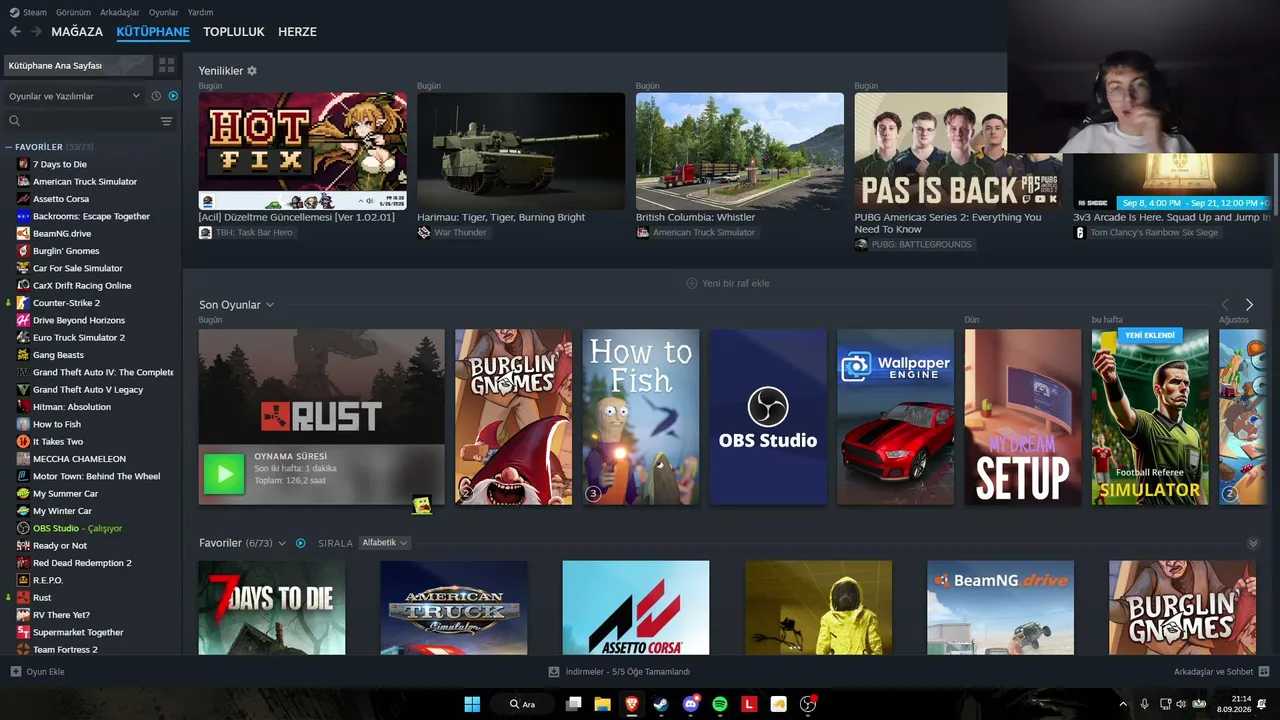Click the Team Fortress 2 sidebar icon
The height and width of the screenshot is (720, 1280).
pyautogui.click(x=23, y=650)
